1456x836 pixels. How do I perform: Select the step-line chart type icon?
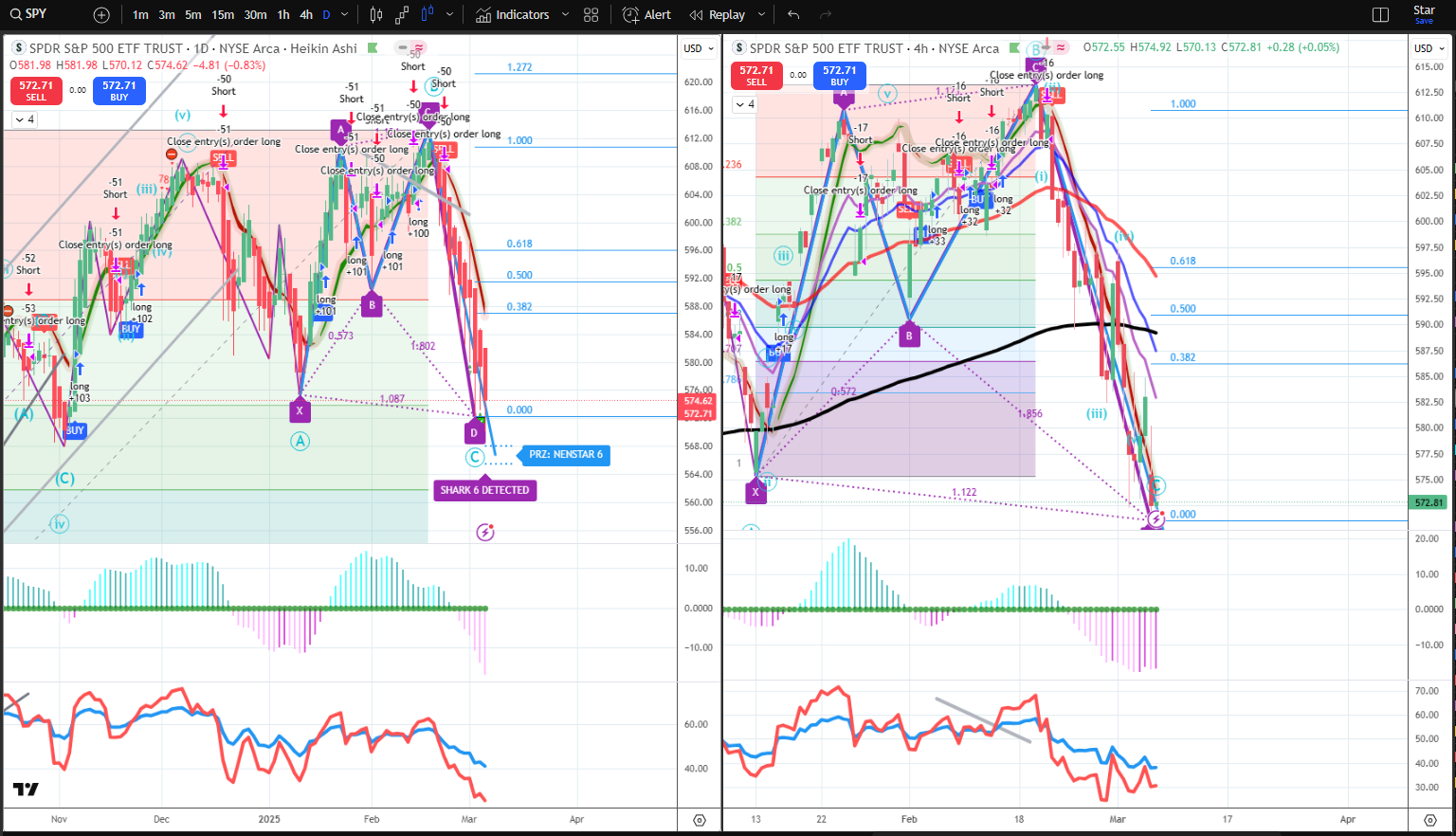[x=402, y=15]
